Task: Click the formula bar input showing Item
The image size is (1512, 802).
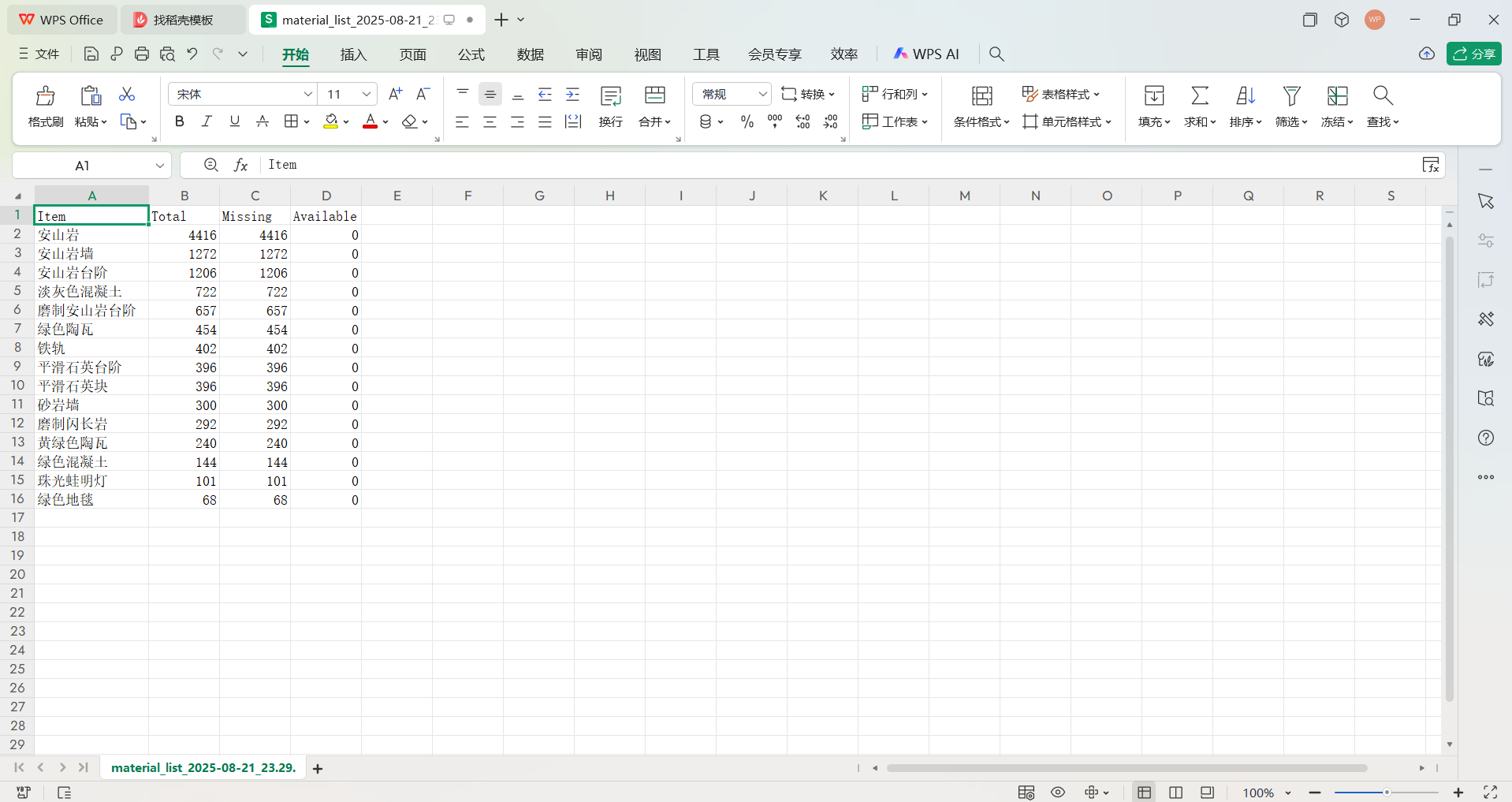Action: pos(840,165)
